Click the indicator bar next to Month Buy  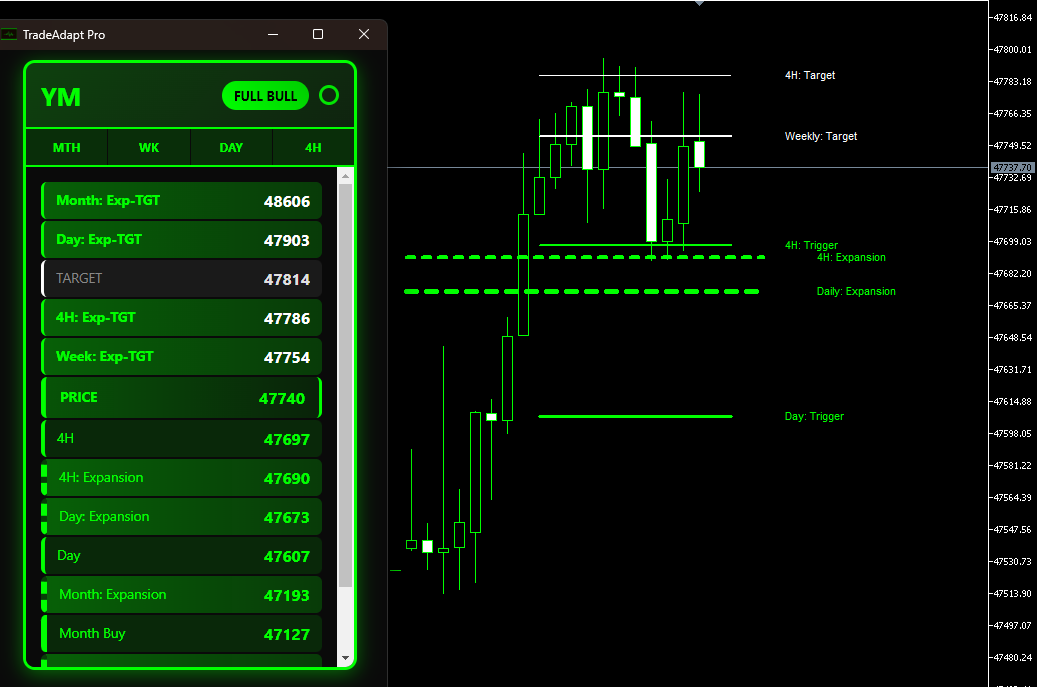[44, 633]
